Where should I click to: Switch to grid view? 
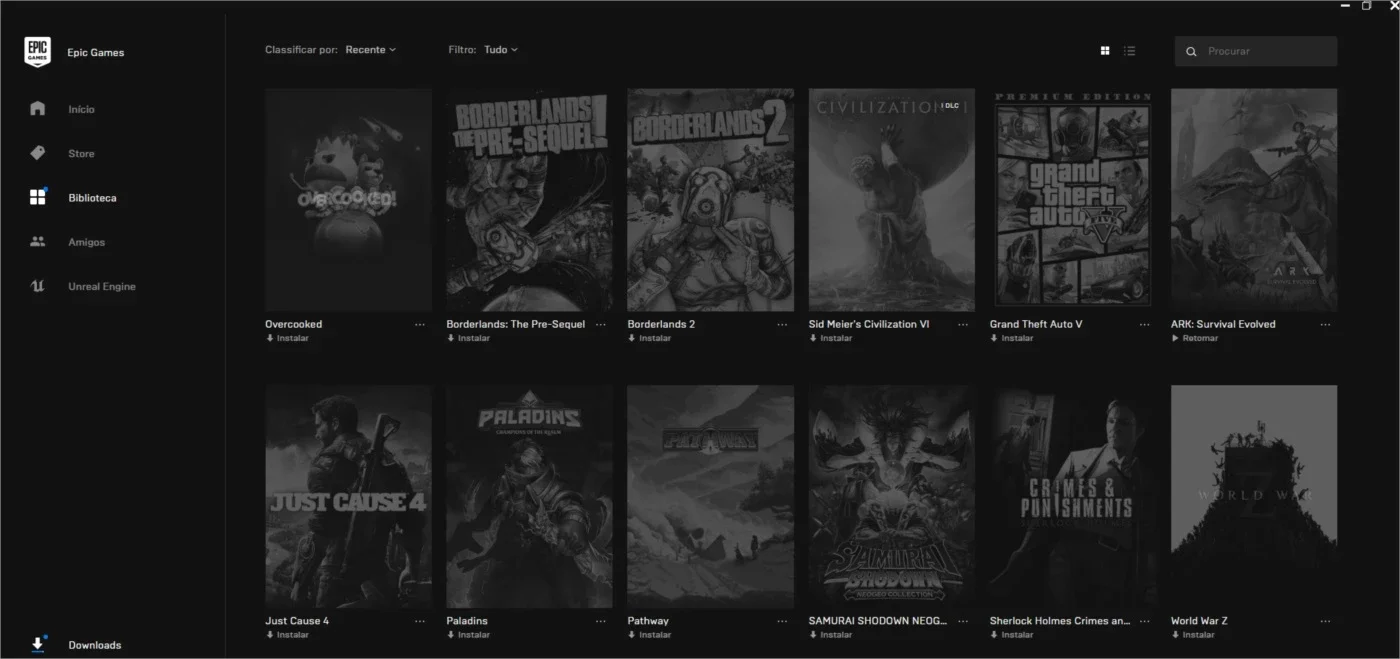click(x=1105, y=50)
